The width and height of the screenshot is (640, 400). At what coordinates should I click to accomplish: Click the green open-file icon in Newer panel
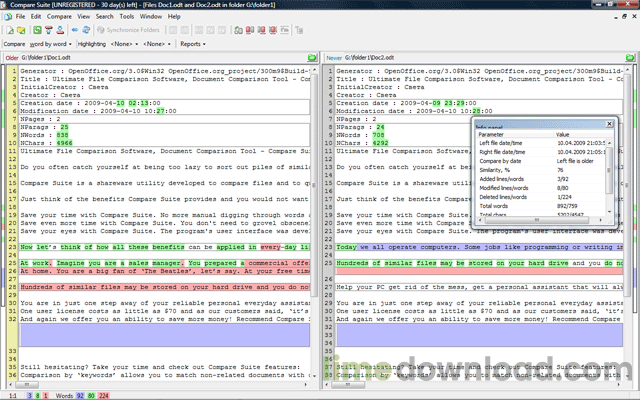(630, 58)
